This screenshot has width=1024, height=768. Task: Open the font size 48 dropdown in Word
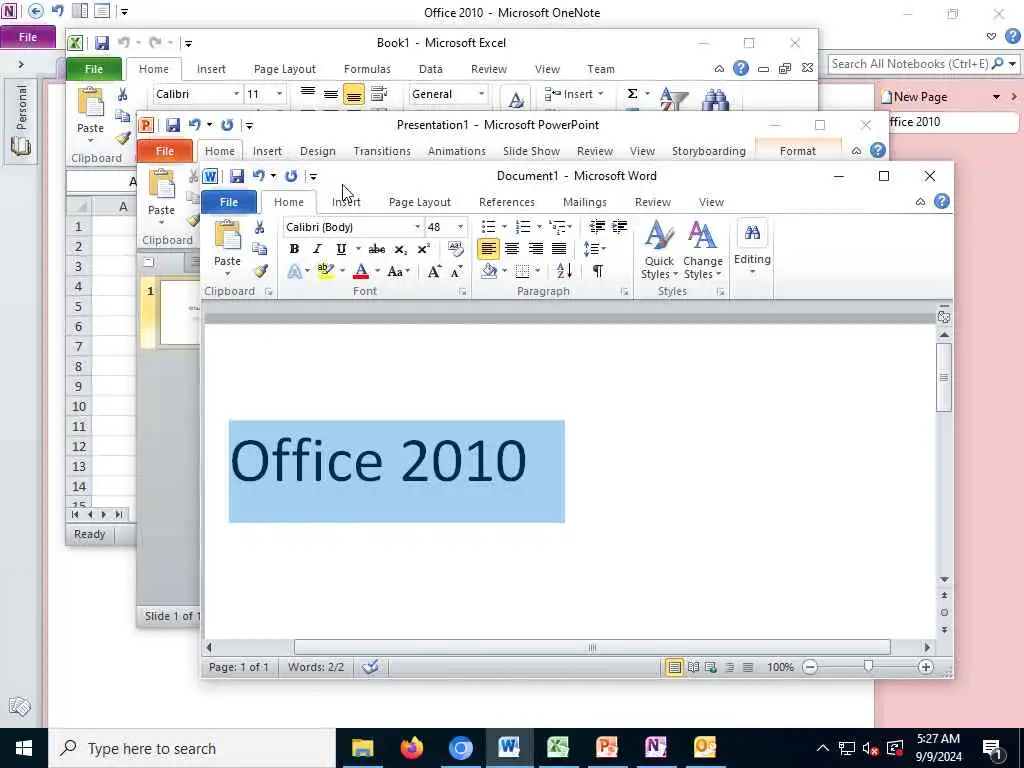460,227
